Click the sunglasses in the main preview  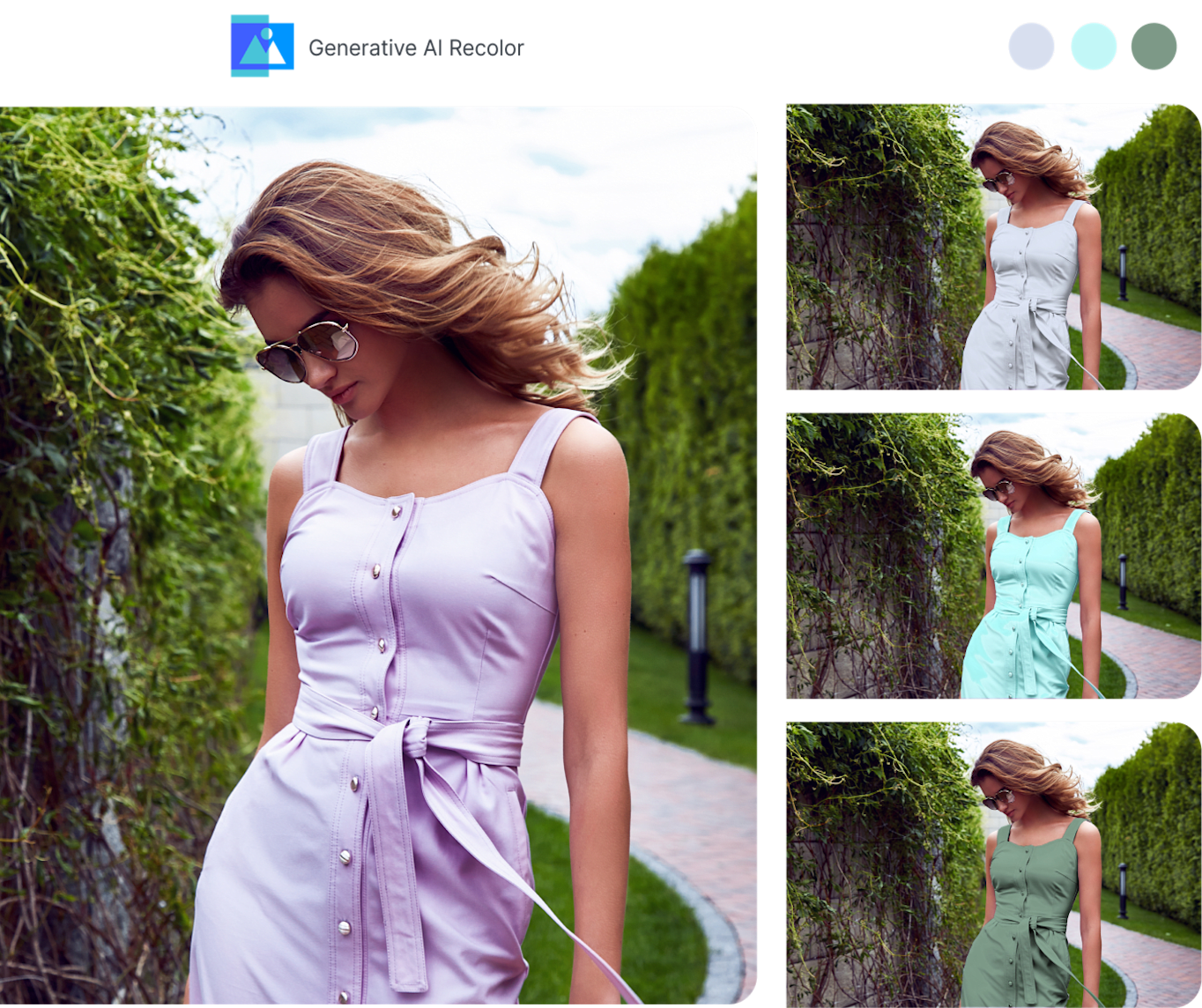click(x=308, y=350)
